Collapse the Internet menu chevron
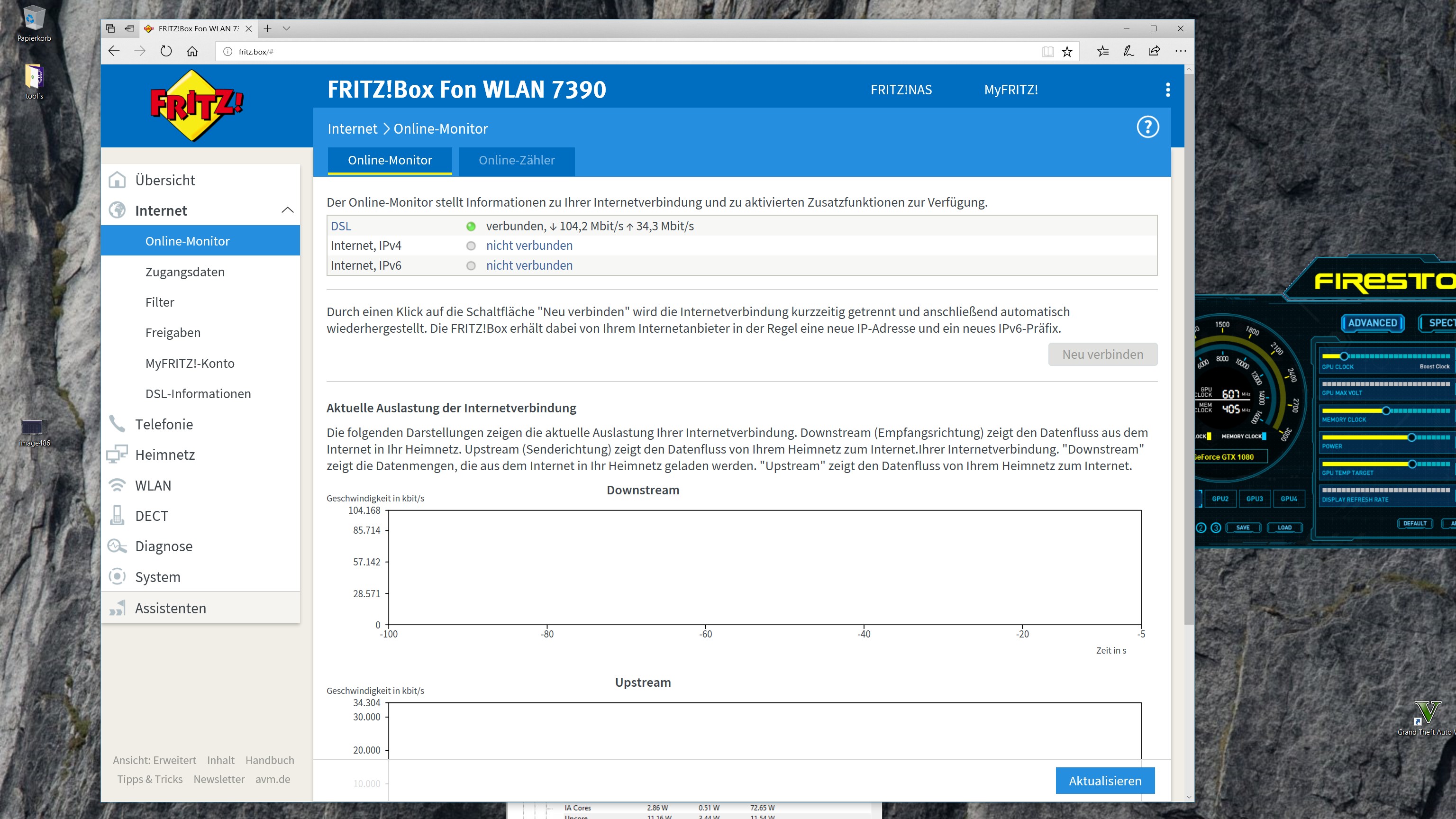The height and width of the screenshot is (819, 1456). [x=287, y=210]
